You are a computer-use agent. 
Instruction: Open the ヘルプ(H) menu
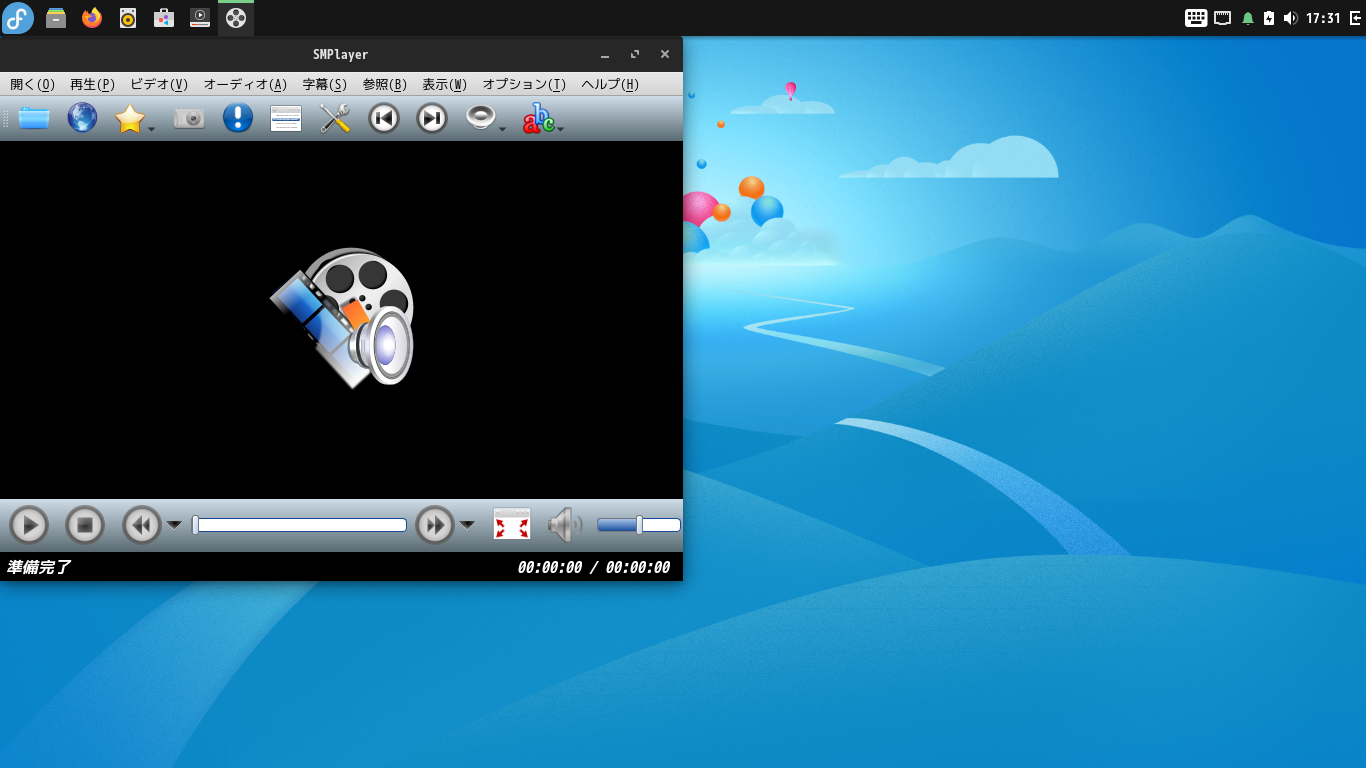point(610,85)
